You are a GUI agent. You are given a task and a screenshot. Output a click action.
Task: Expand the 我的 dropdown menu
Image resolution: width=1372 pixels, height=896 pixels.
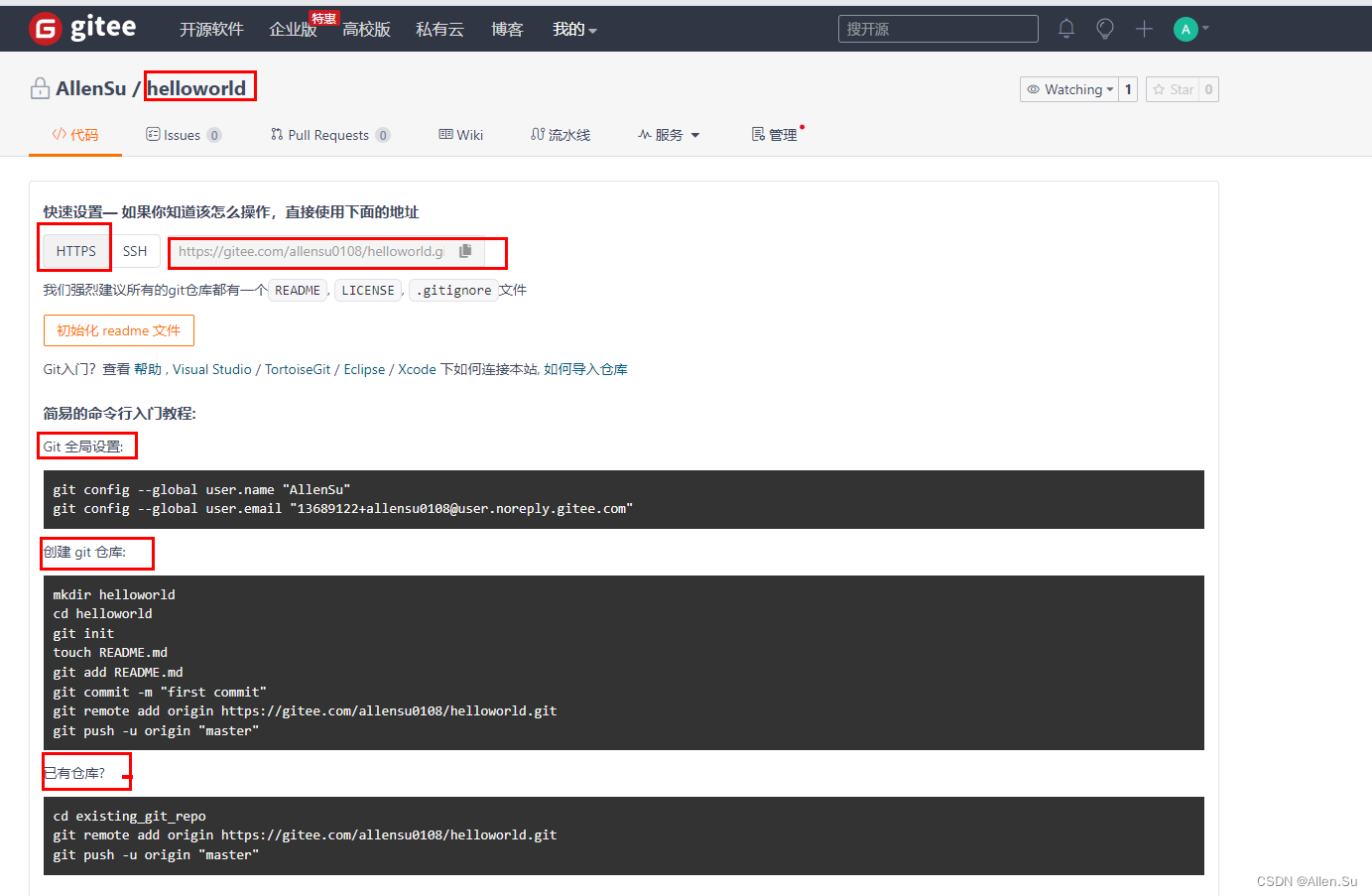coord(574,30)
